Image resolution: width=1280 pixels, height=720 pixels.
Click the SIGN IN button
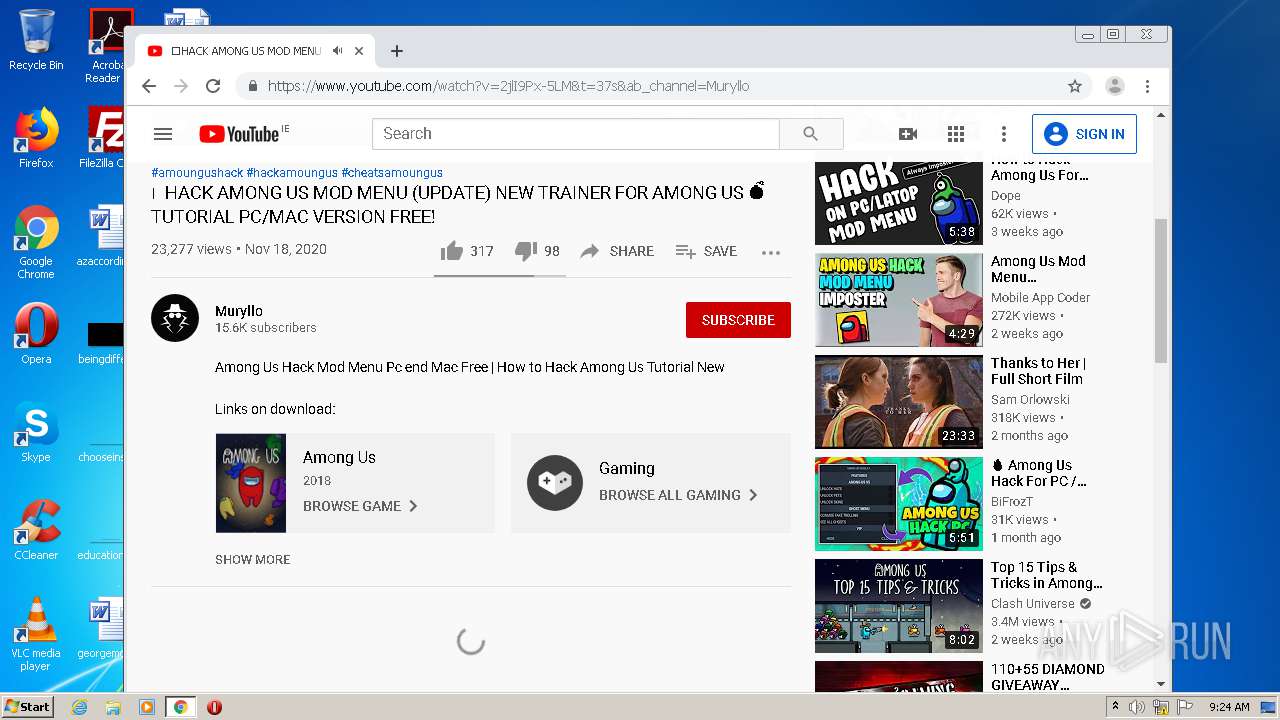tap(1084, 134)
